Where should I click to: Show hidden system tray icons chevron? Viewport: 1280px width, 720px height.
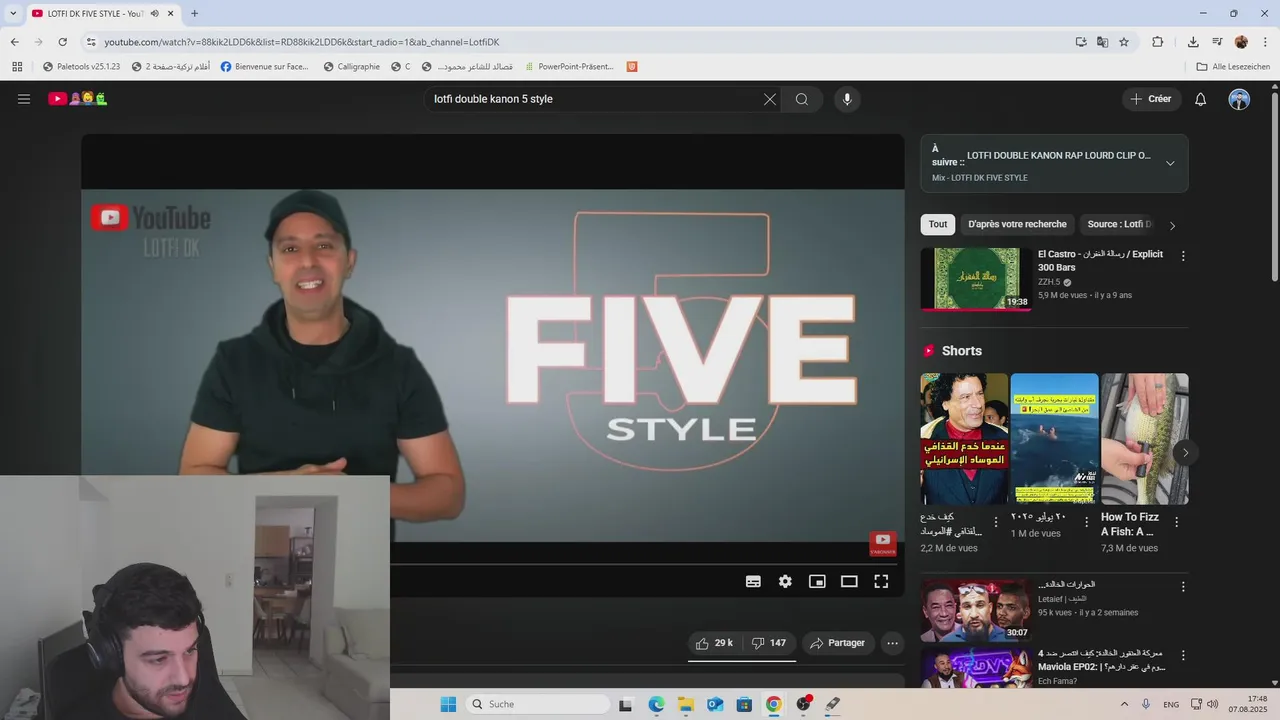(x=1124, y=704)
